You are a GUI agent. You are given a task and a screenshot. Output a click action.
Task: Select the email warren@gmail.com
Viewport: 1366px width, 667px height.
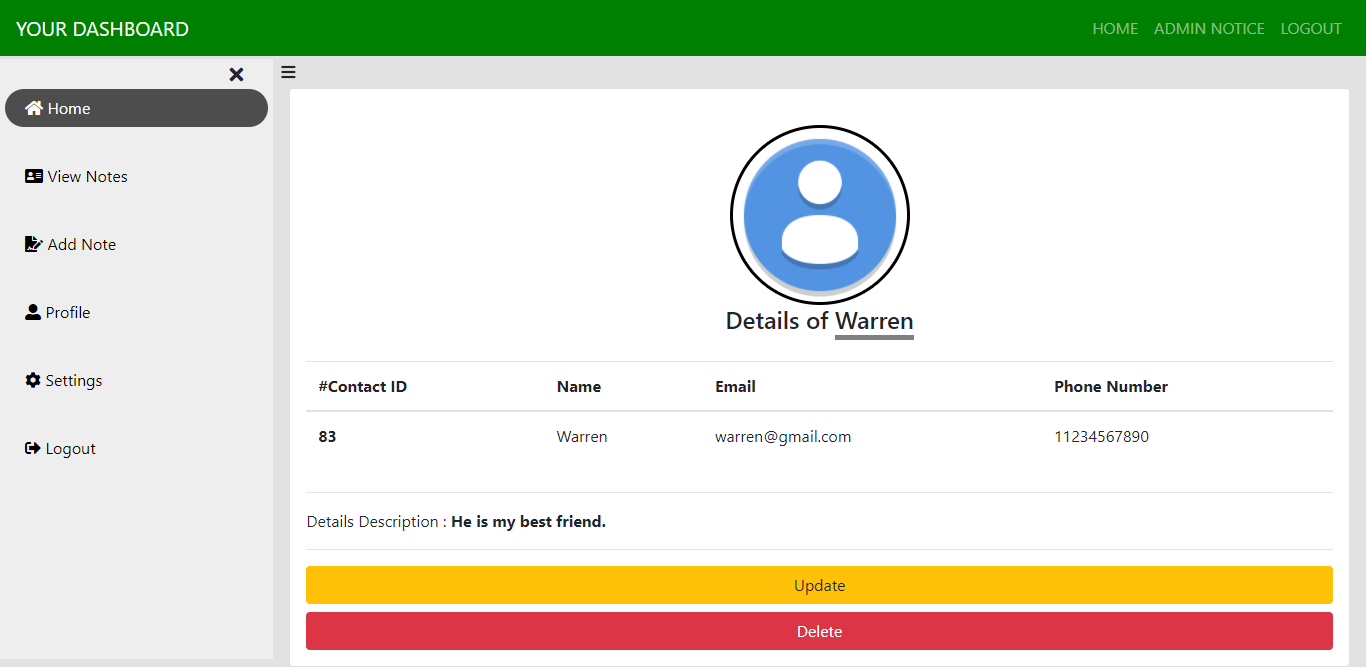(x=783, y=436)
